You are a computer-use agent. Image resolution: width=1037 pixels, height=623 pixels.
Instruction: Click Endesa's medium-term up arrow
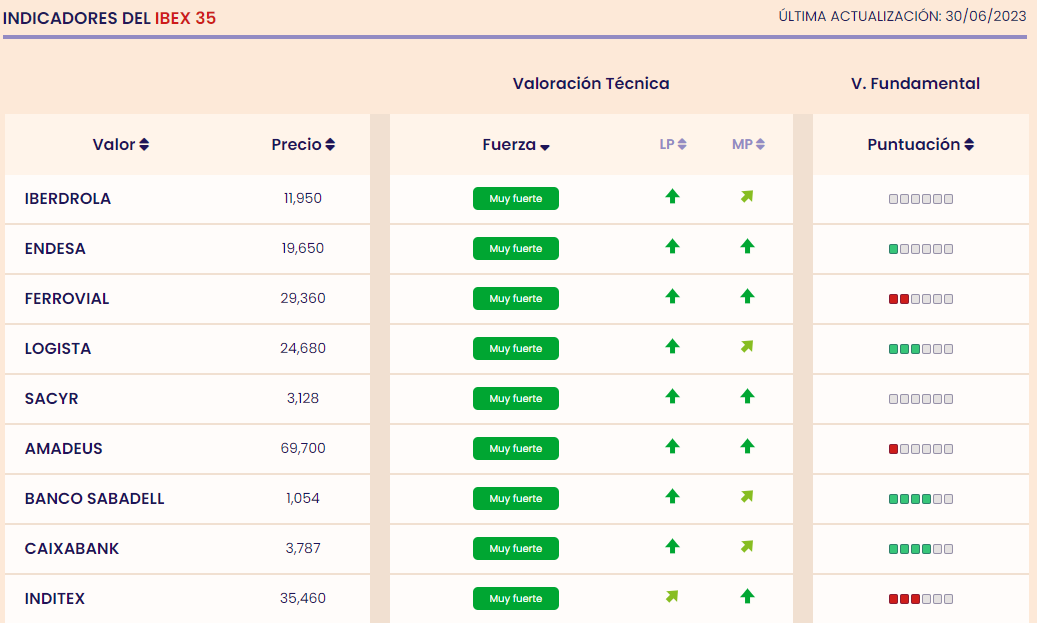[747, 247]
